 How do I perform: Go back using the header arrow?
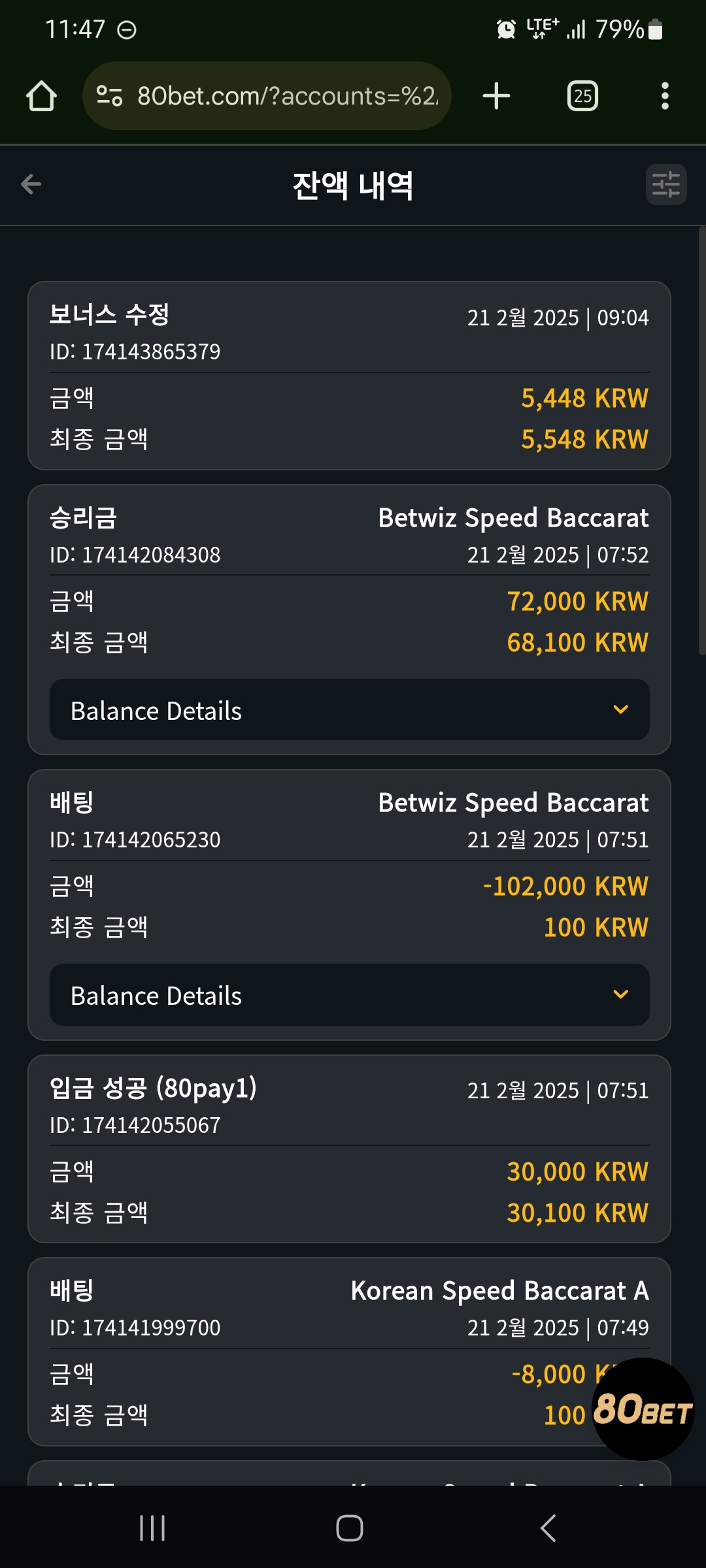pos(31,184)
